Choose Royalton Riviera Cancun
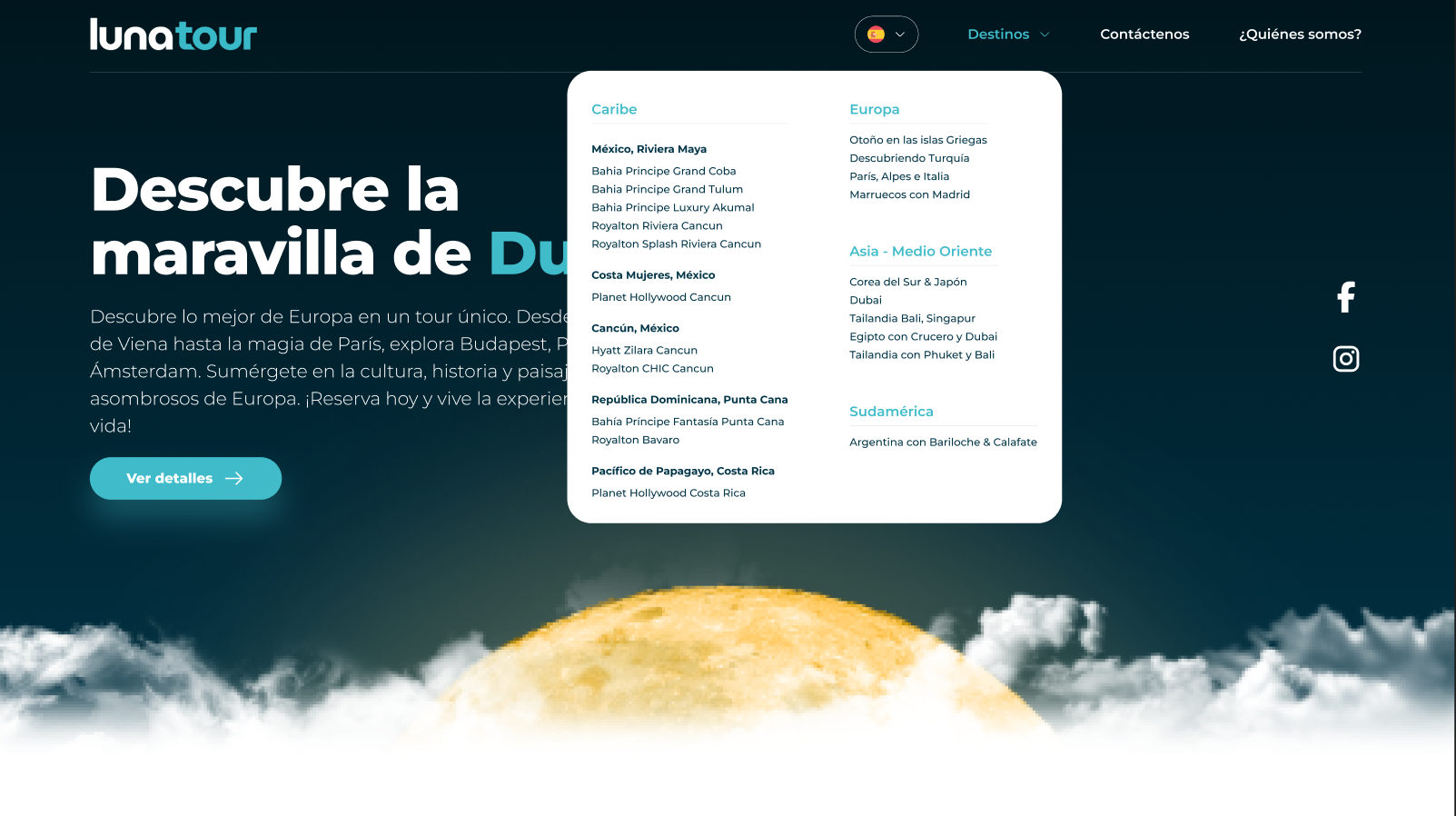 [658, 225]
